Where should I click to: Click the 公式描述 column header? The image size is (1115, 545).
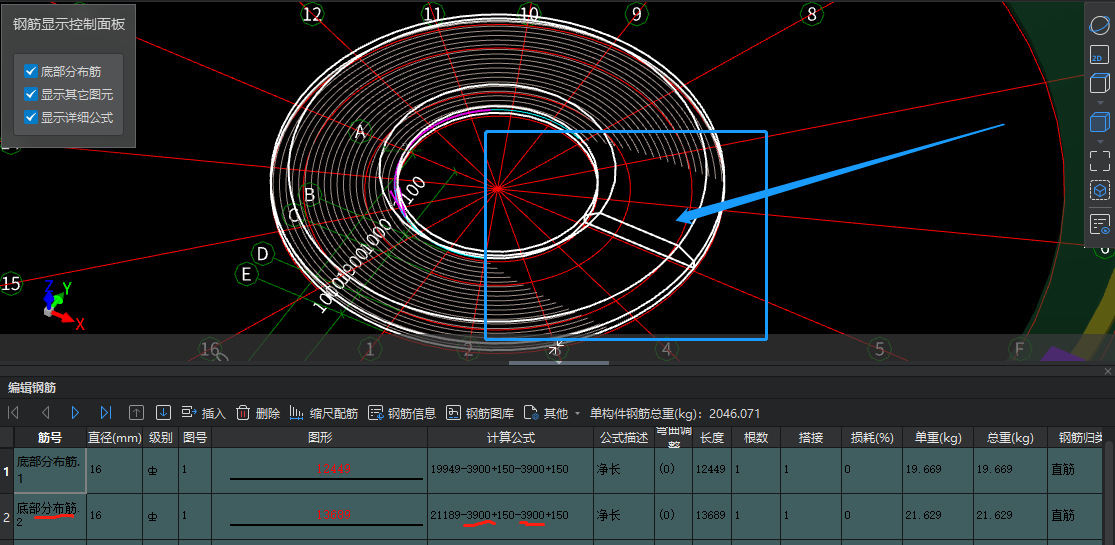pos(624,438)
